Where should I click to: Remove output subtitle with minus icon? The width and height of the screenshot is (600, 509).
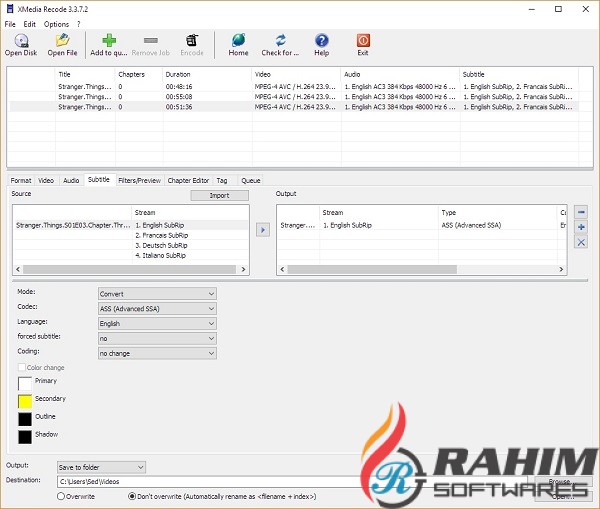point(581,212)
